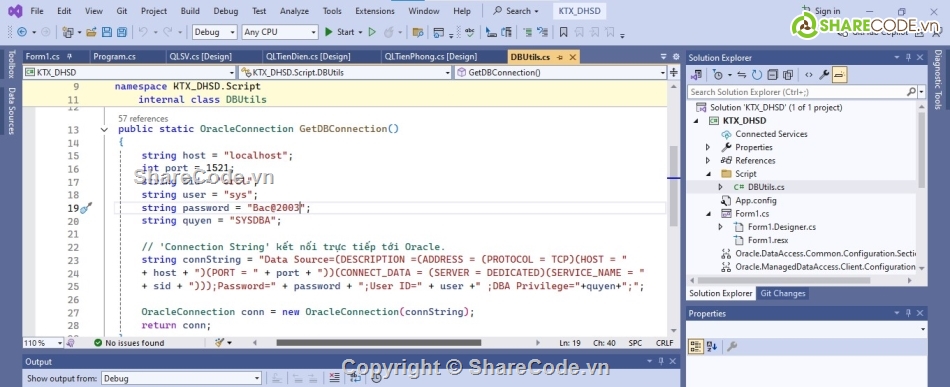Click the Properties panel Categorized view button

coord(696,346)
